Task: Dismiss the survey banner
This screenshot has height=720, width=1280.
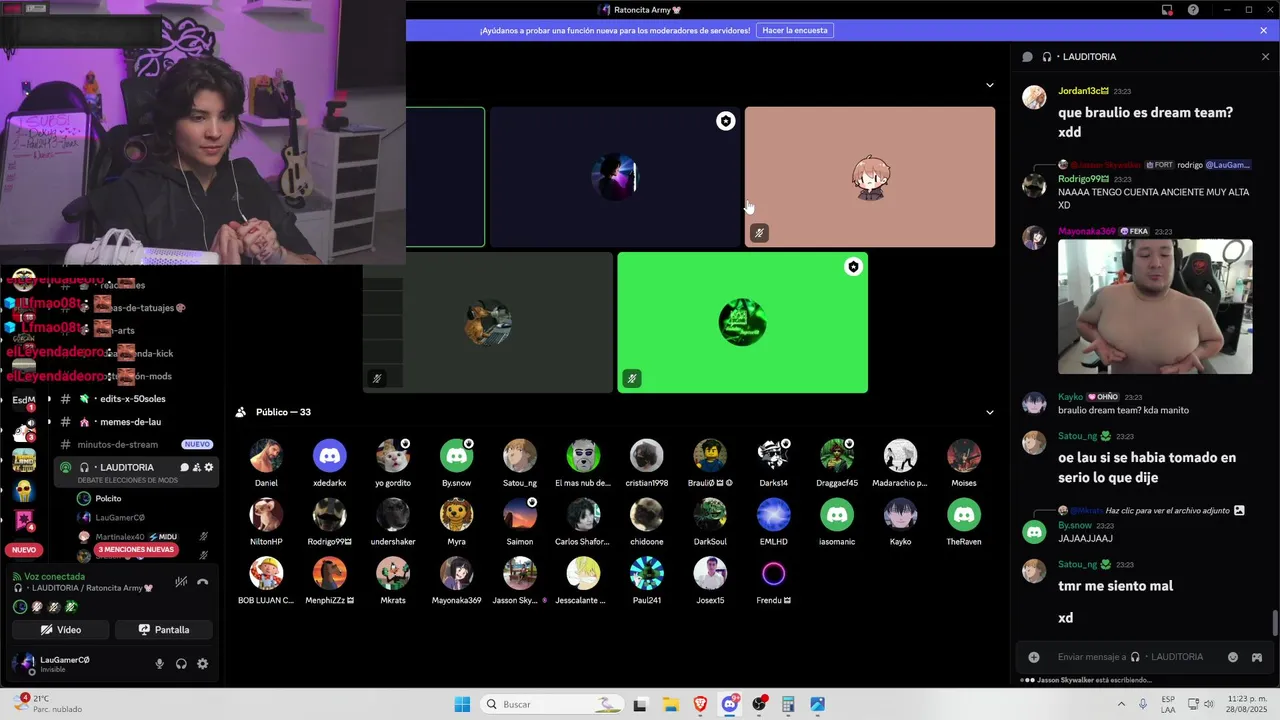Action: pos(1264,31)
